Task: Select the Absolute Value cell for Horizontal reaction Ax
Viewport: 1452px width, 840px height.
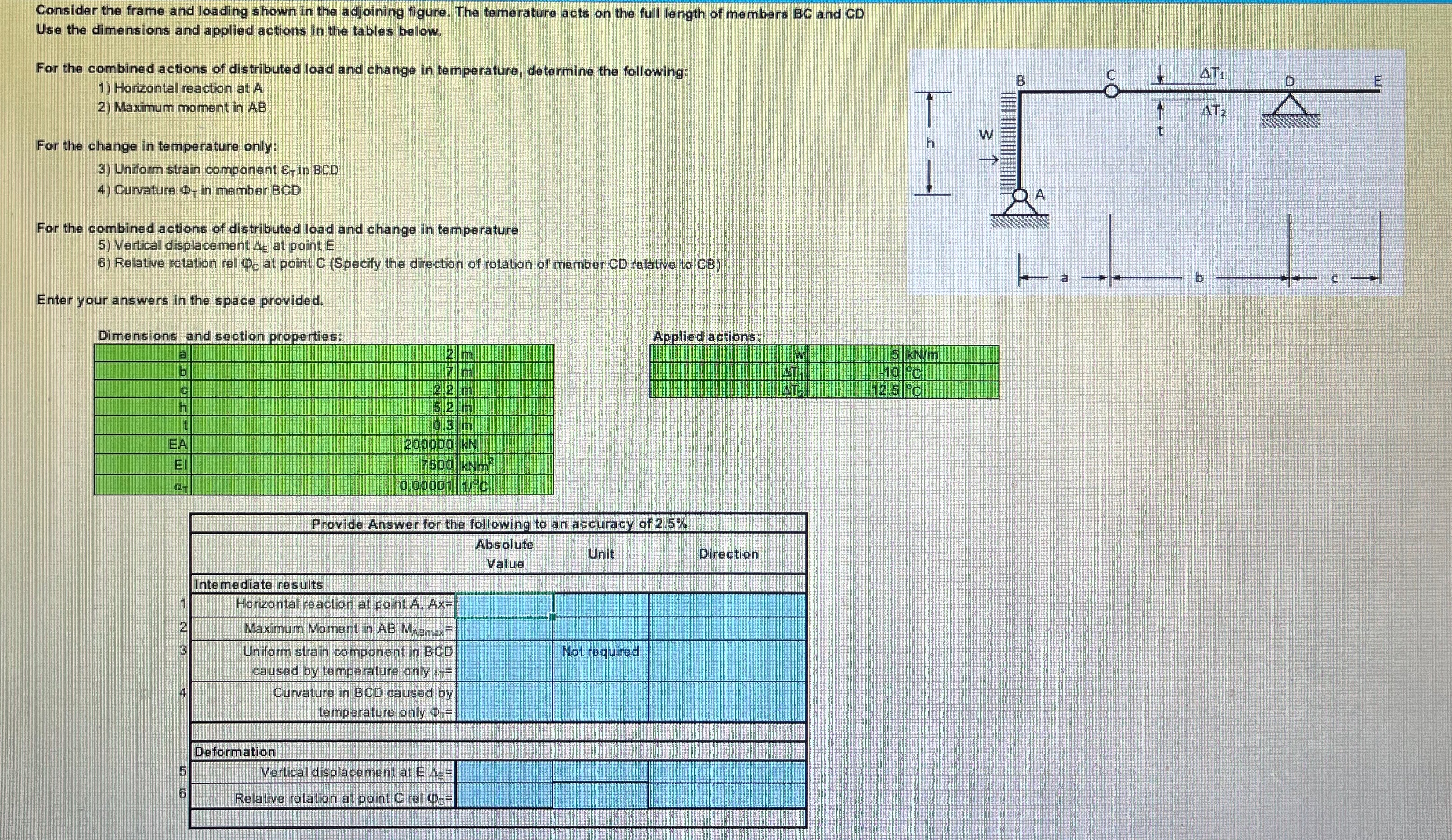Action: [505, 605]
